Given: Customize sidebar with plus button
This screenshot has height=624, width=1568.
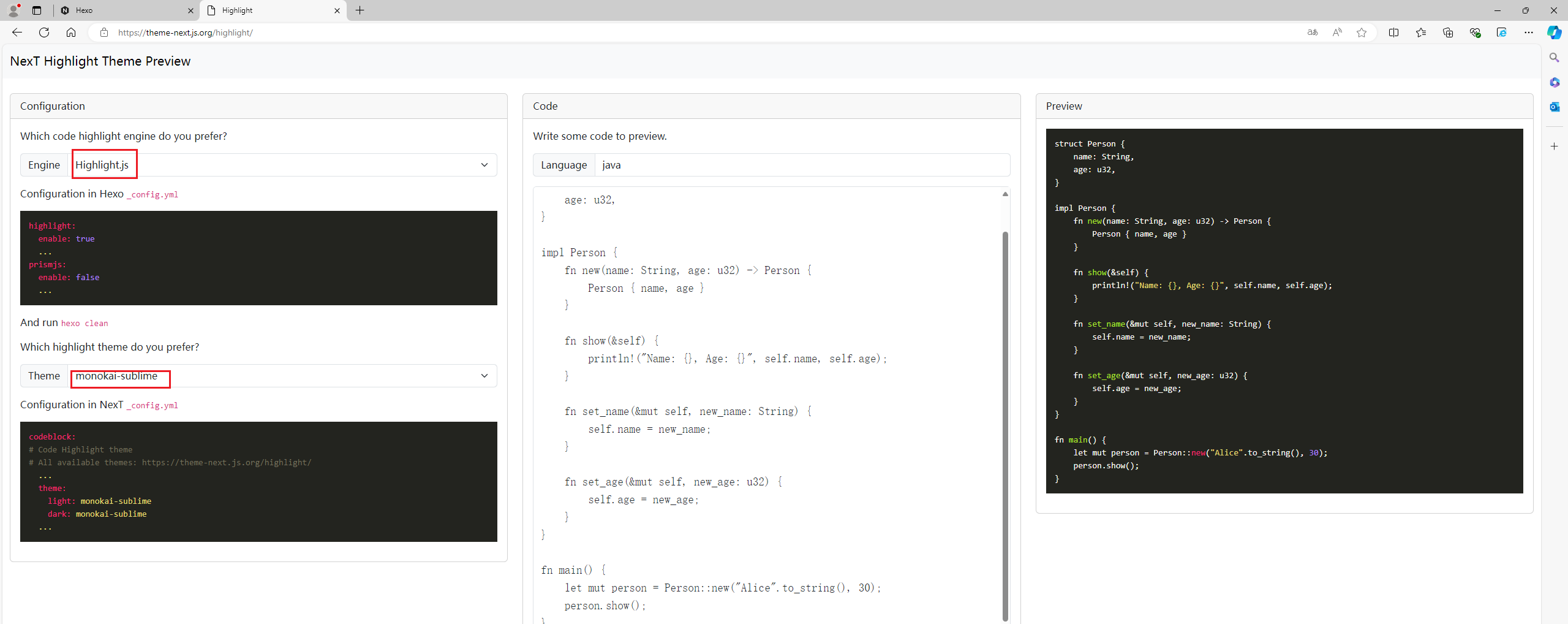Looking at the screenshot, I should point(1555,146).
